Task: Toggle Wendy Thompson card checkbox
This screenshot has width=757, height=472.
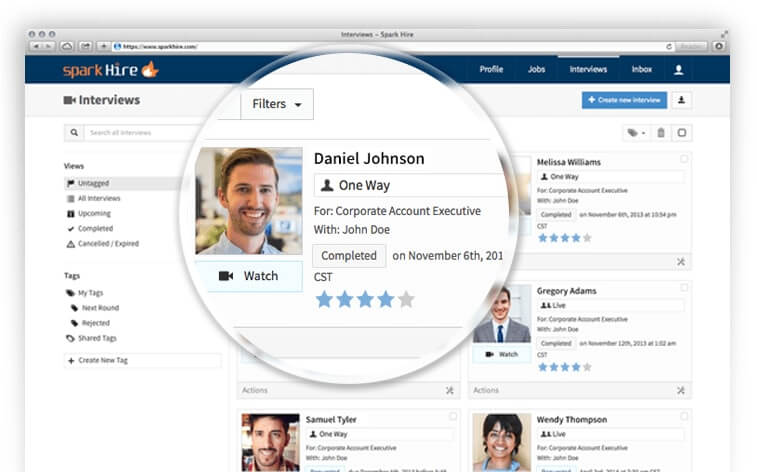Action: 684,416
